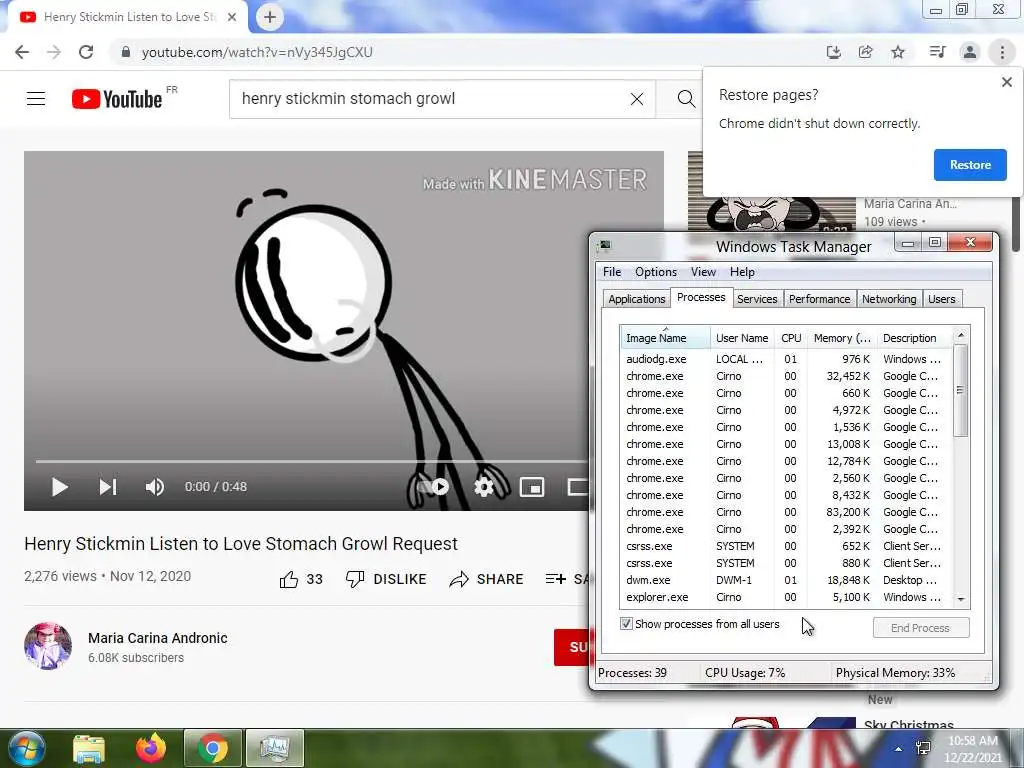Click process list scrollbar down arrow
Image resolution: width=1024 pixels, height=768 pixels.
pyautogui.click(x=961, y=599)
